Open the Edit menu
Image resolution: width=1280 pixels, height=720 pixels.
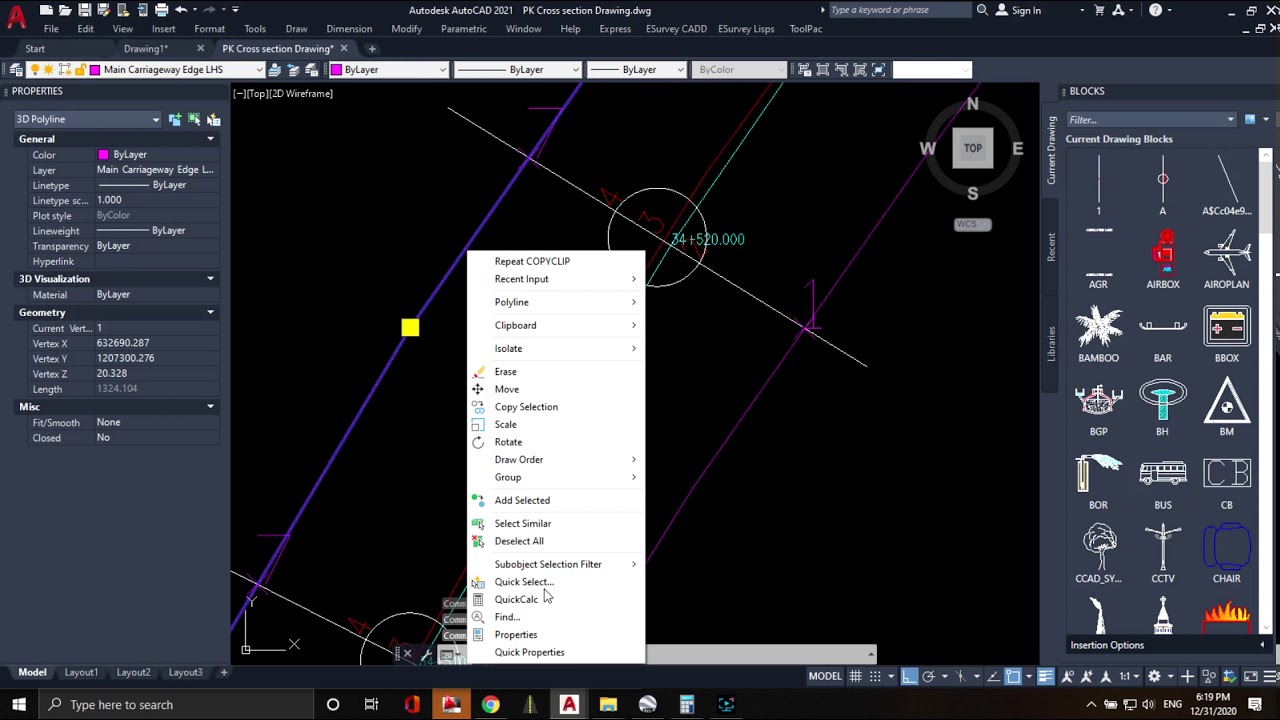tap(85, 29)
